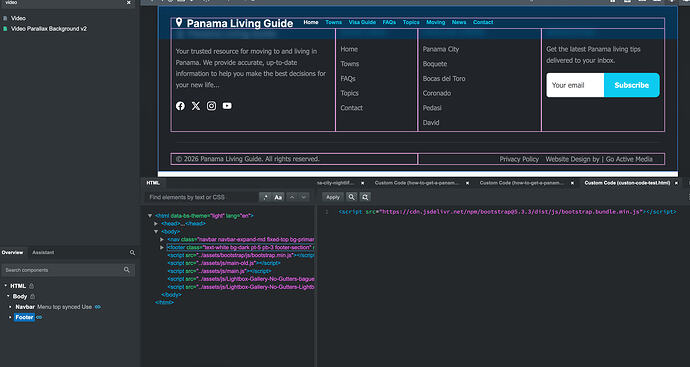Switch to the Overview tab

[x=12, y=253]
